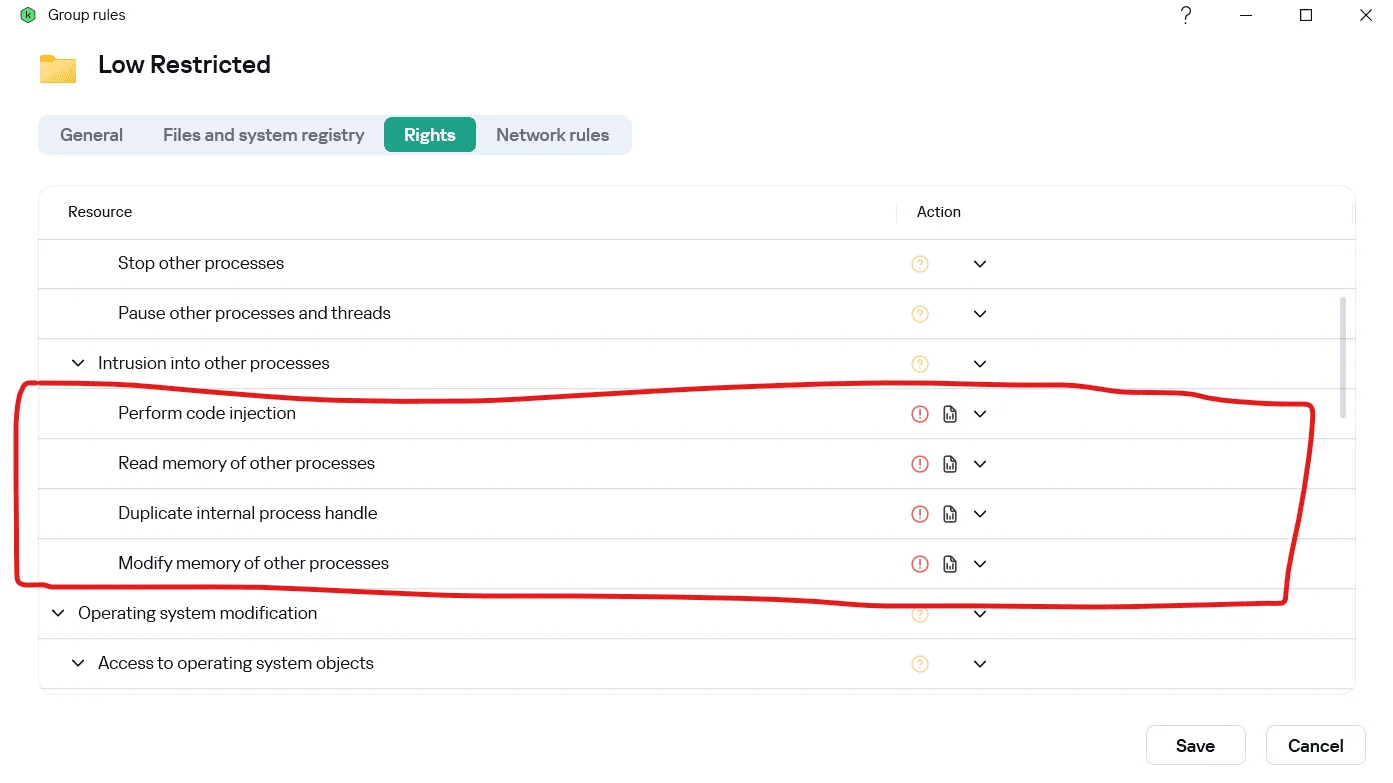Click the action icon for Access to operating system objects

click(920, 664)
